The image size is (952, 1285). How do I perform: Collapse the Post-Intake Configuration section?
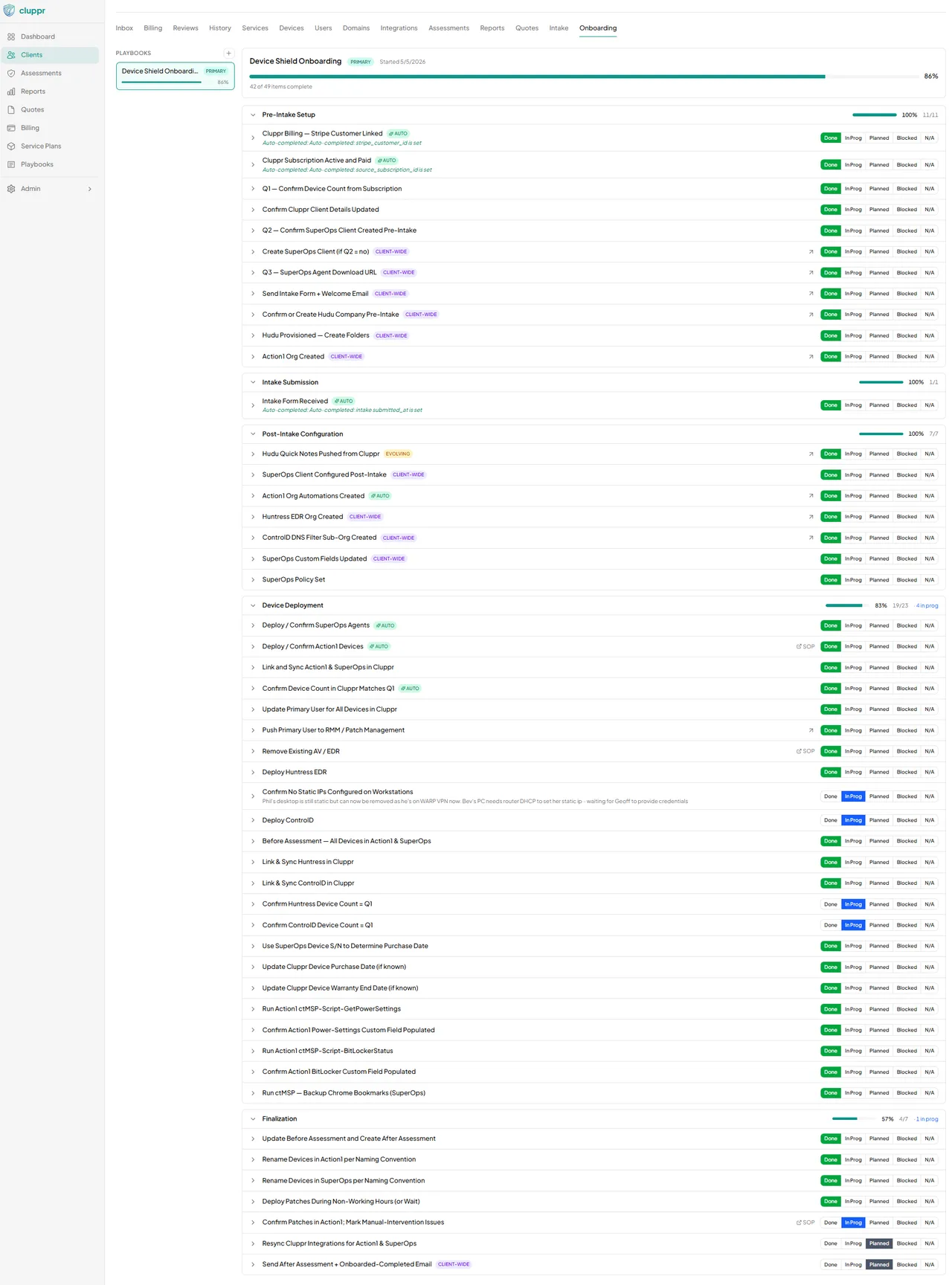tap(253, 434)
